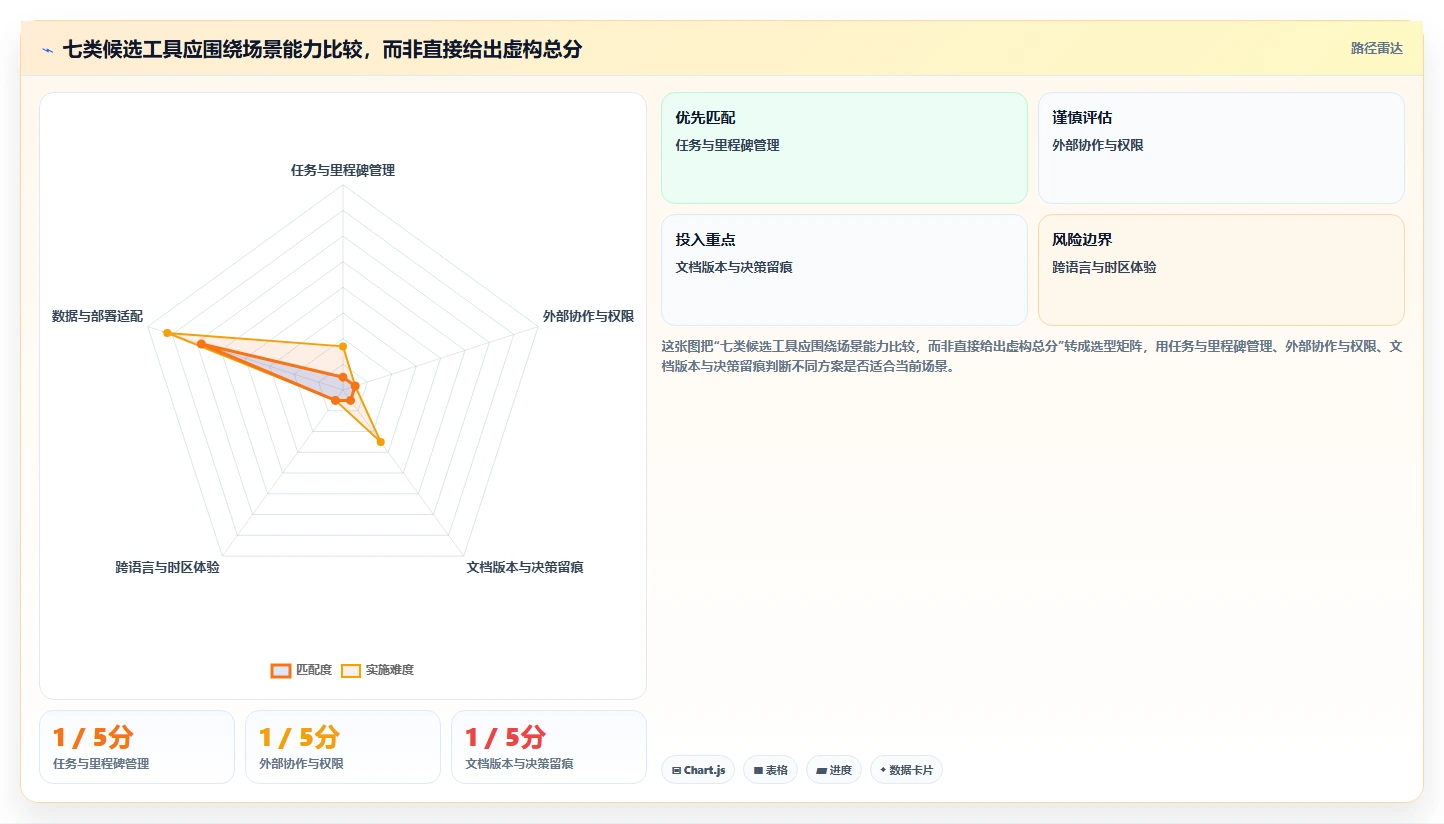Click the radar axis label 文档版本与决策留痕

click(525, 567)
